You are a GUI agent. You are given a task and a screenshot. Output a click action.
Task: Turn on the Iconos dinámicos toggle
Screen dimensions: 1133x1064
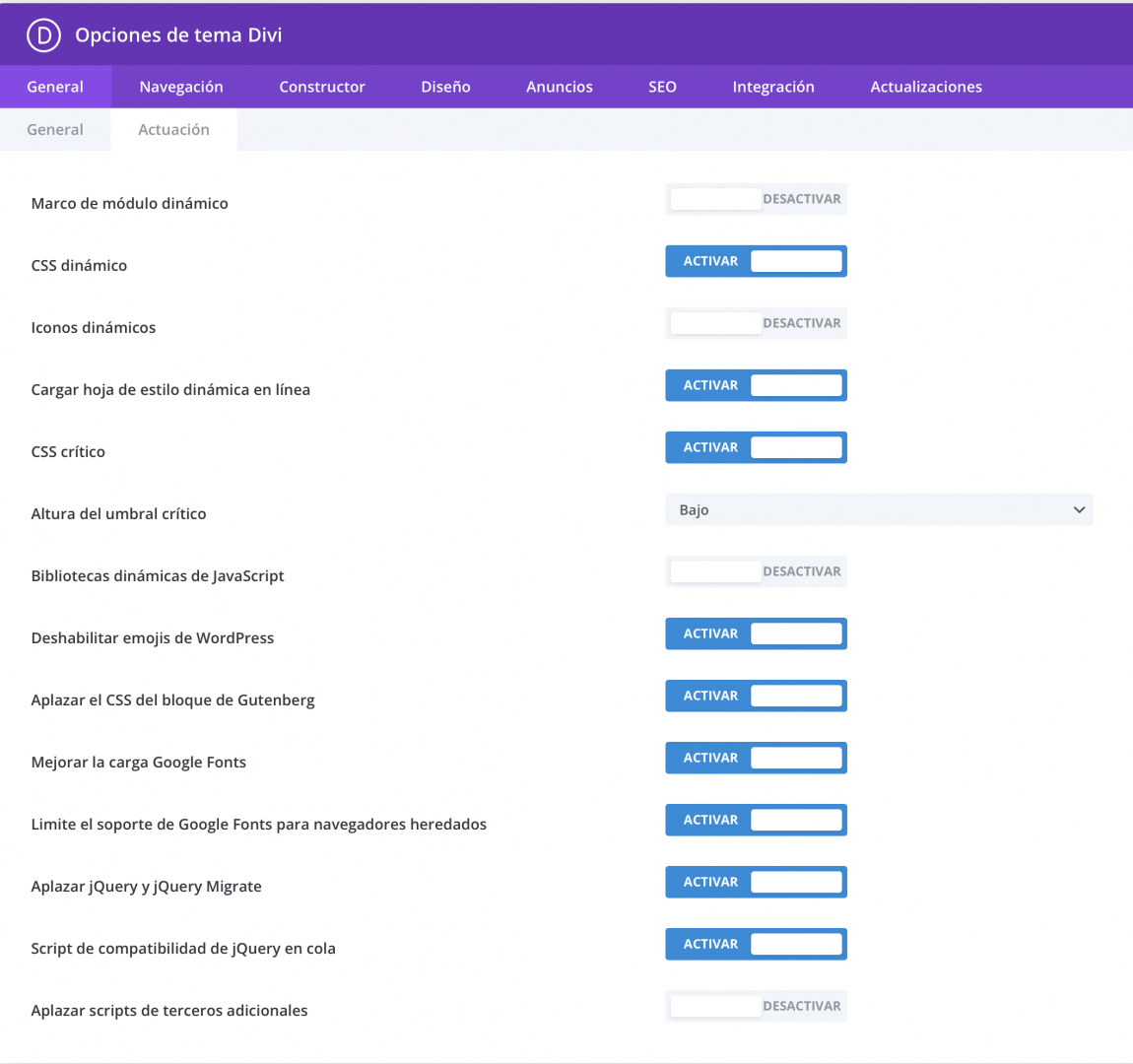(x=756, y=323)
